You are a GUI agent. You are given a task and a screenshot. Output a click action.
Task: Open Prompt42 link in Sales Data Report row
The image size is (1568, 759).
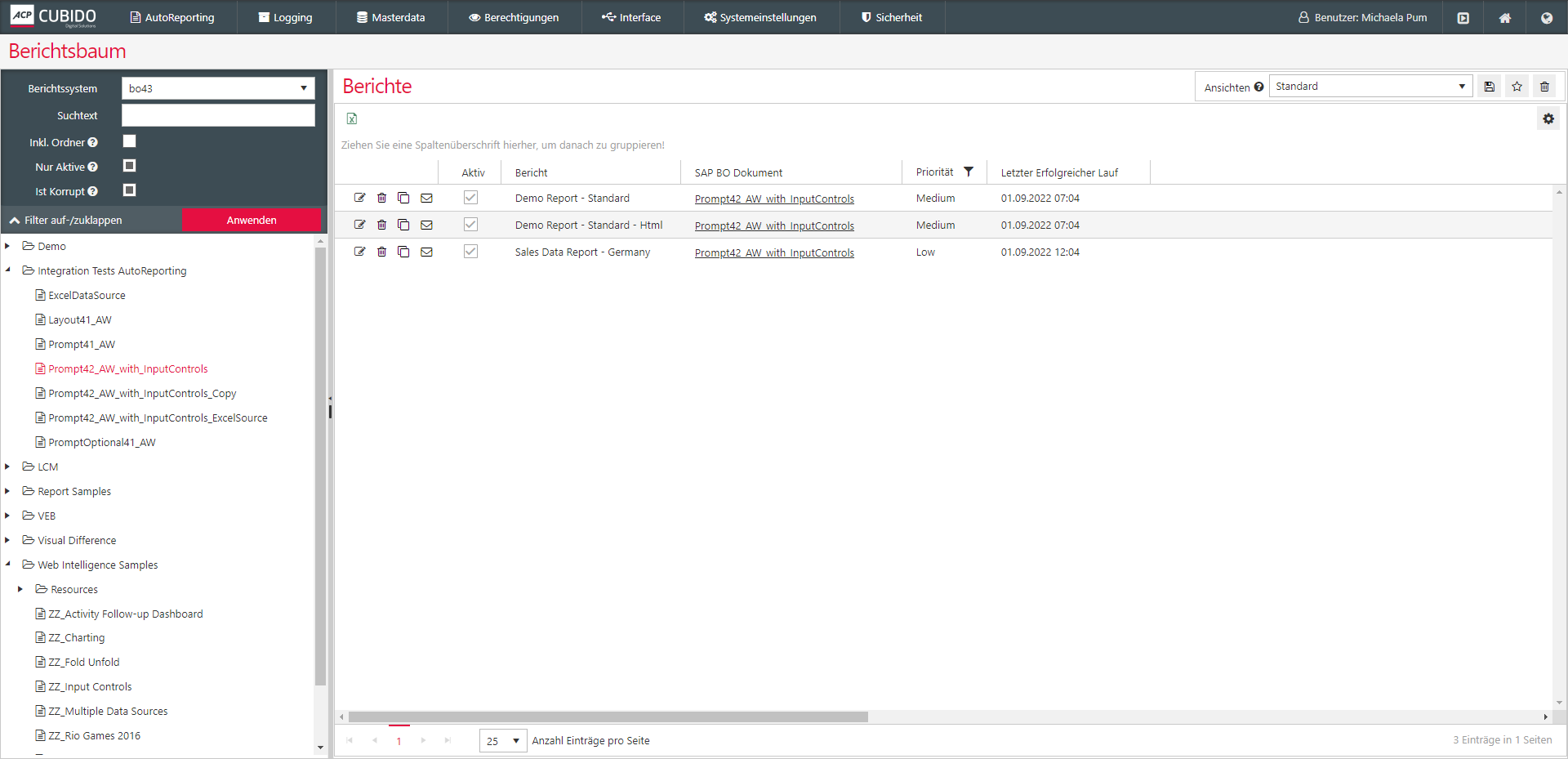tap(774, 252)
